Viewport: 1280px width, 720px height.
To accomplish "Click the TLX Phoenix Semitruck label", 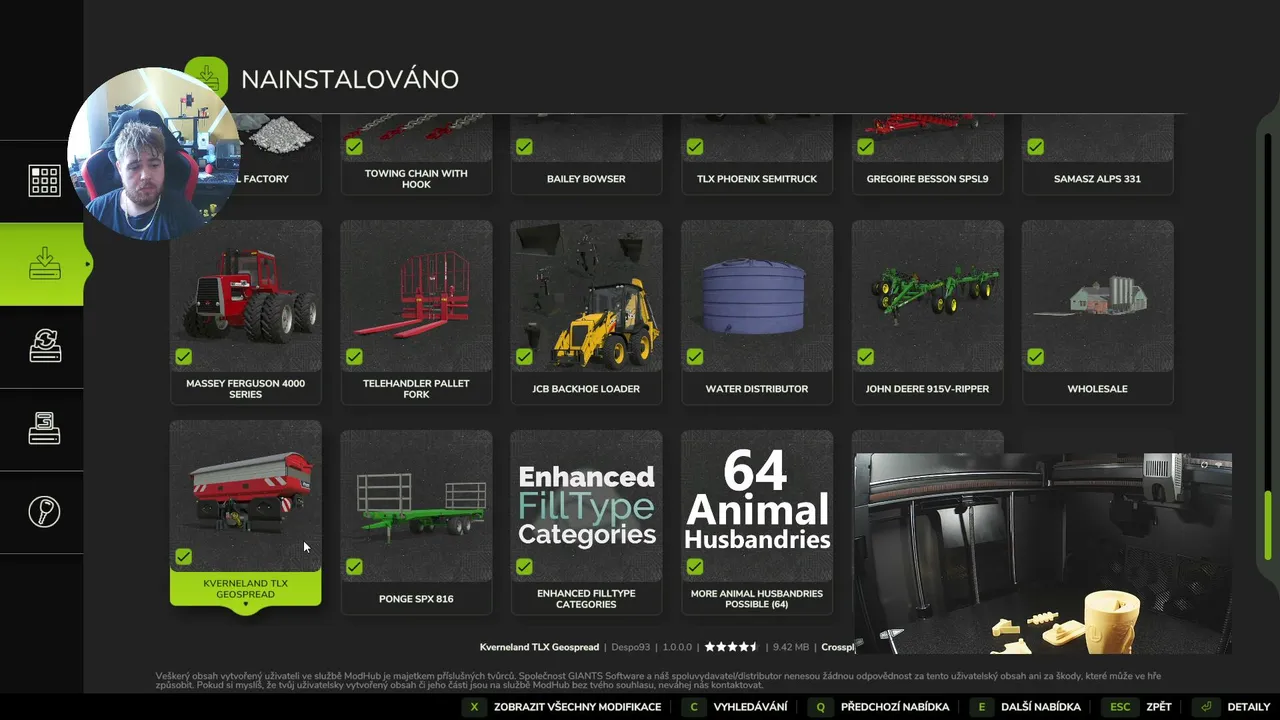I will pos(757,179).
